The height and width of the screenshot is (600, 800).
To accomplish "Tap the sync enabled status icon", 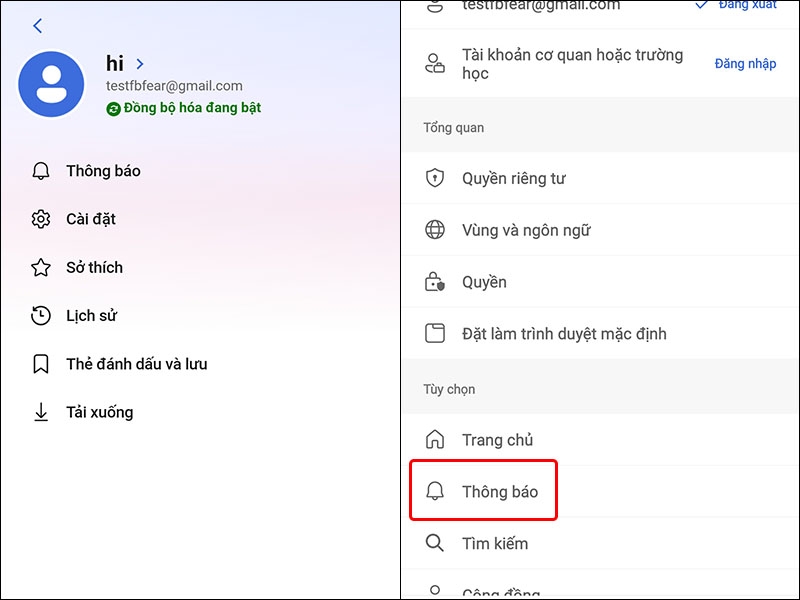I will (x=113, y=109).
